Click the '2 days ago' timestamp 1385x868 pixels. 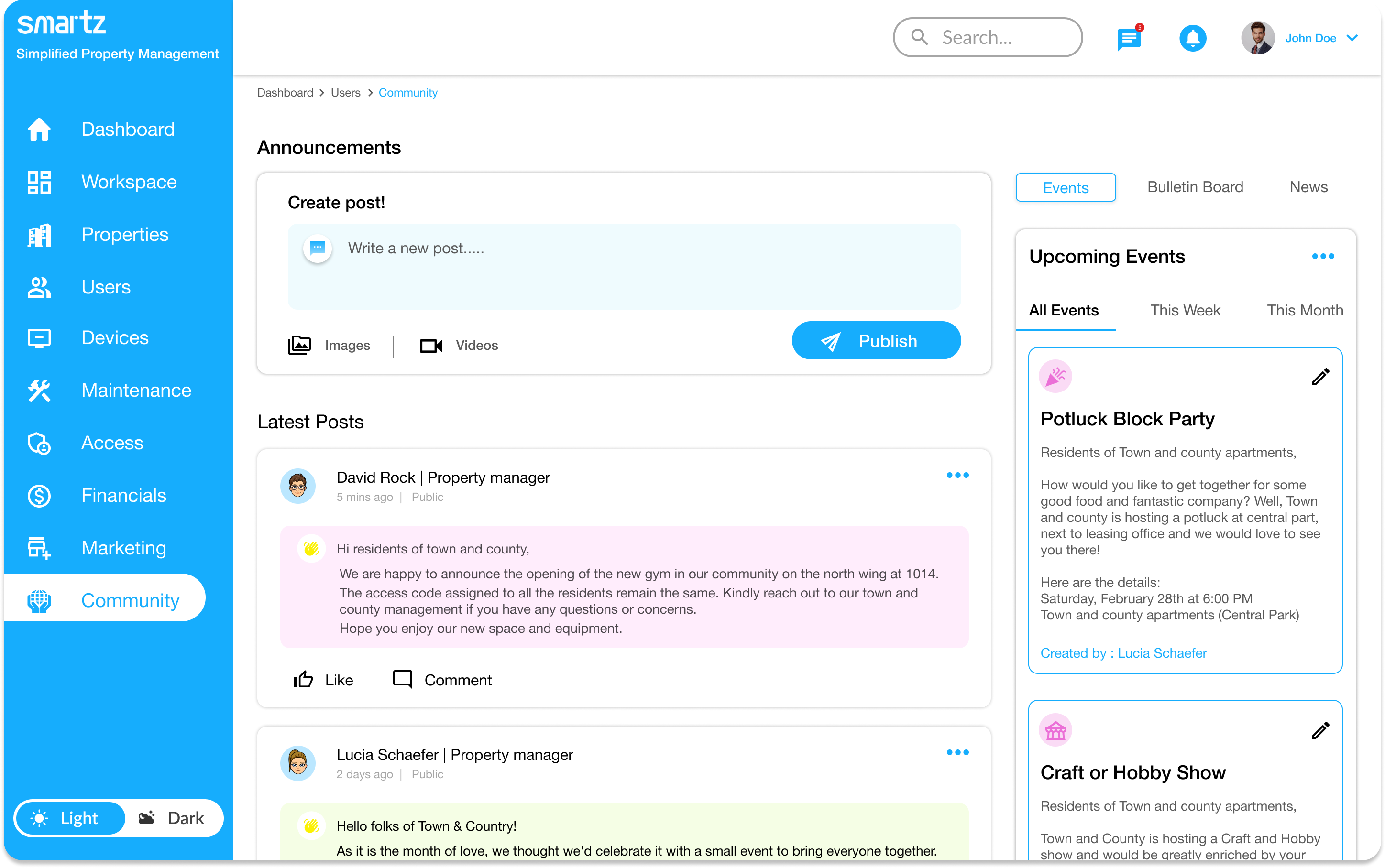tap(364, 774)
